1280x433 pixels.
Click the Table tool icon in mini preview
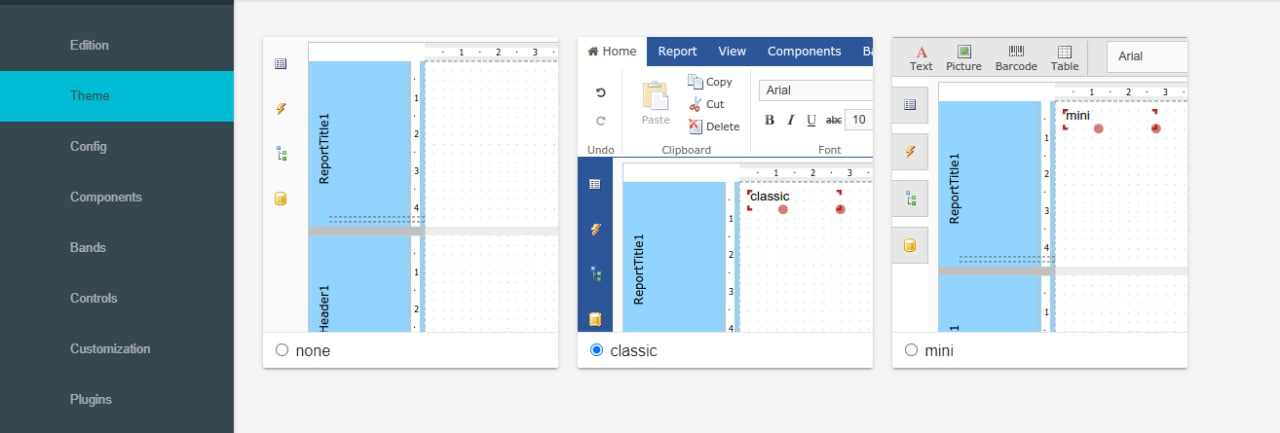1065,51
